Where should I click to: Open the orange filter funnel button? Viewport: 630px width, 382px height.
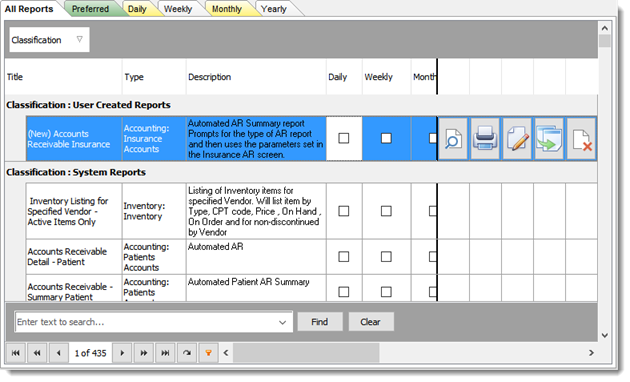click(x=208, y=353)
